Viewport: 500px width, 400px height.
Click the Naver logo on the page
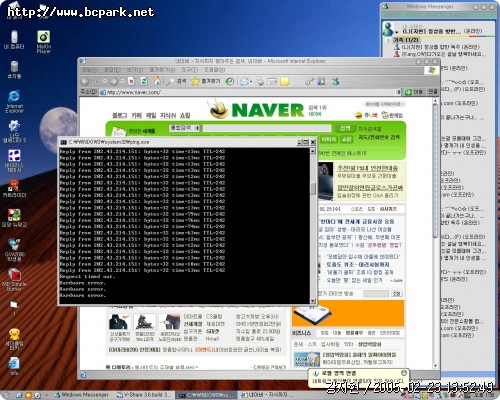(x=257, y=109)
